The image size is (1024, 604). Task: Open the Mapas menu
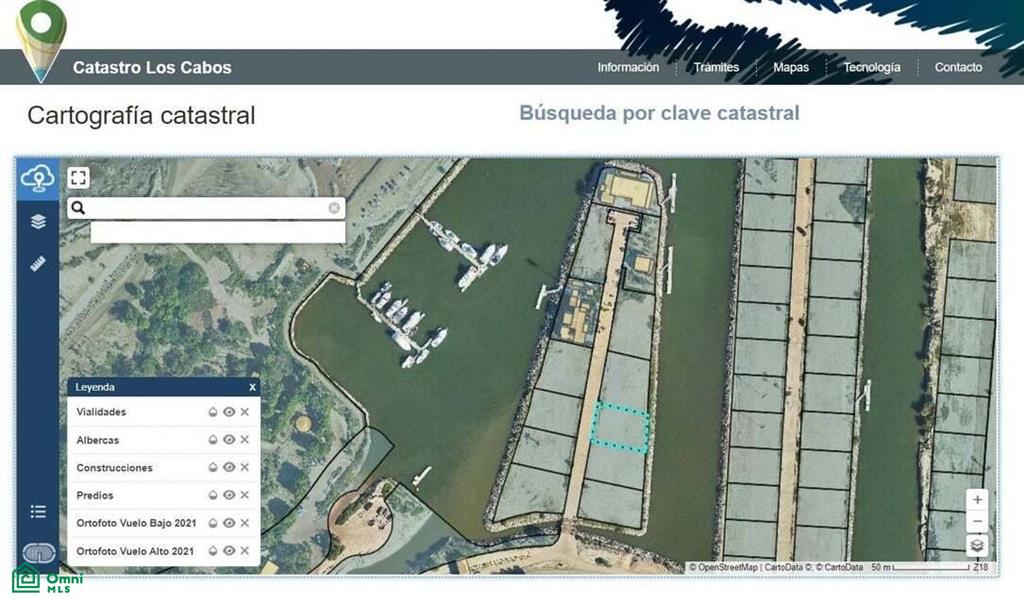(x=791, y=67)
